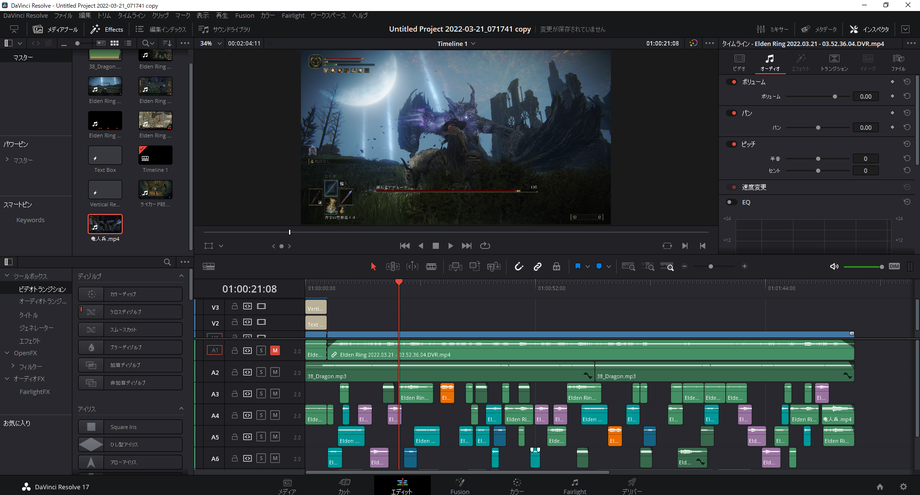Mute audio track A1
The width and height of the screenshot is (920, 495).
[x=275, y=350]
